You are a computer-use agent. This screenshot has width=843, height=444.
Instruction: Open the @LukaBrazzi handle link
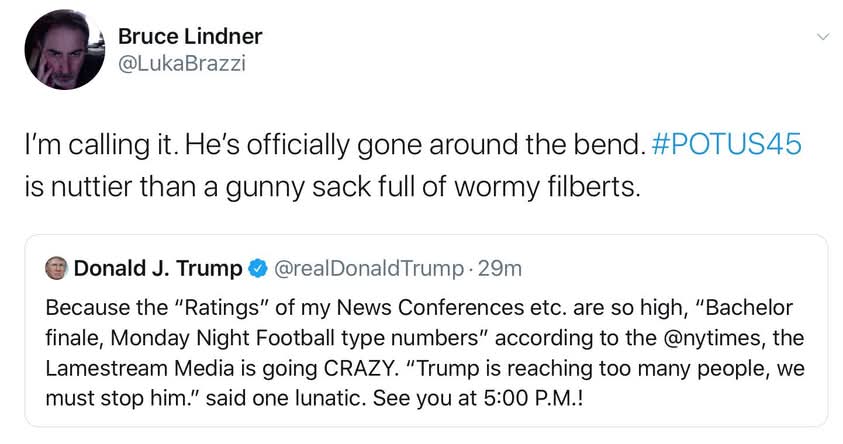pyautogui.click(x=182, y=63)
